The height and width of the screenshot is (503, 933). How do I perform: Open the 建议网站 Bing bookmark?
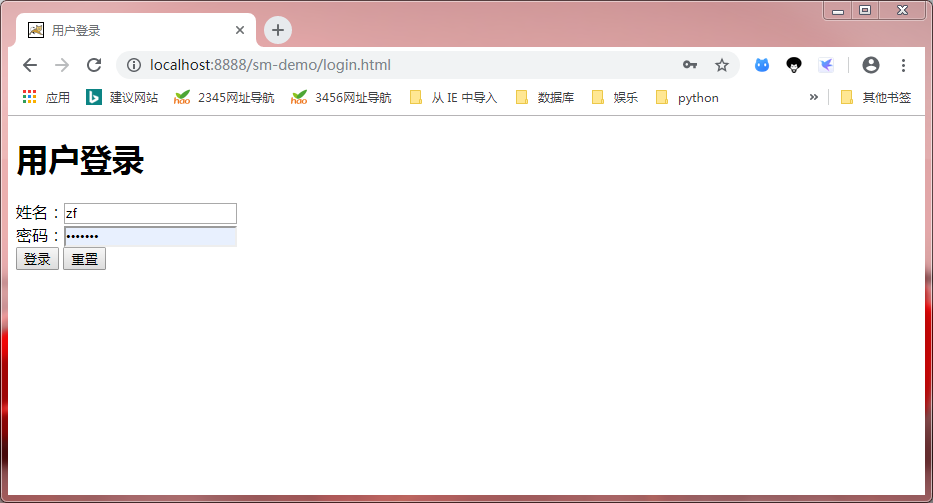(x=123, y=97)
